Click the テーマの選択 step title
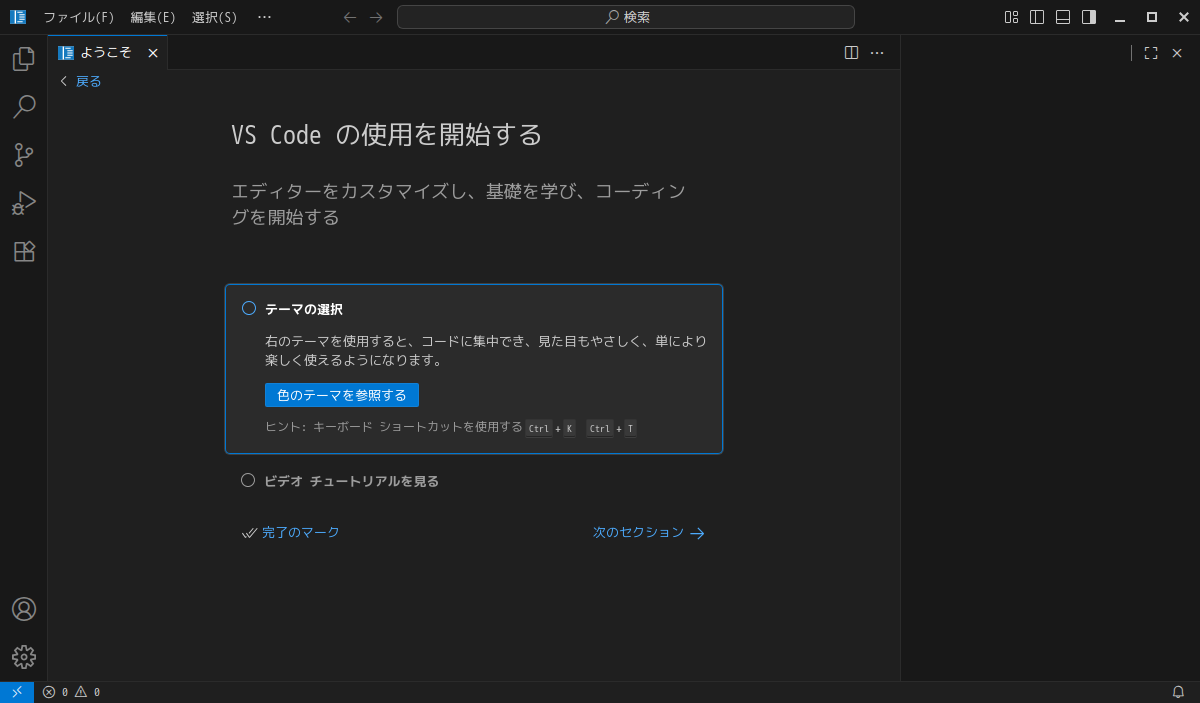The image size is (1200, 703). coord(304,309)
